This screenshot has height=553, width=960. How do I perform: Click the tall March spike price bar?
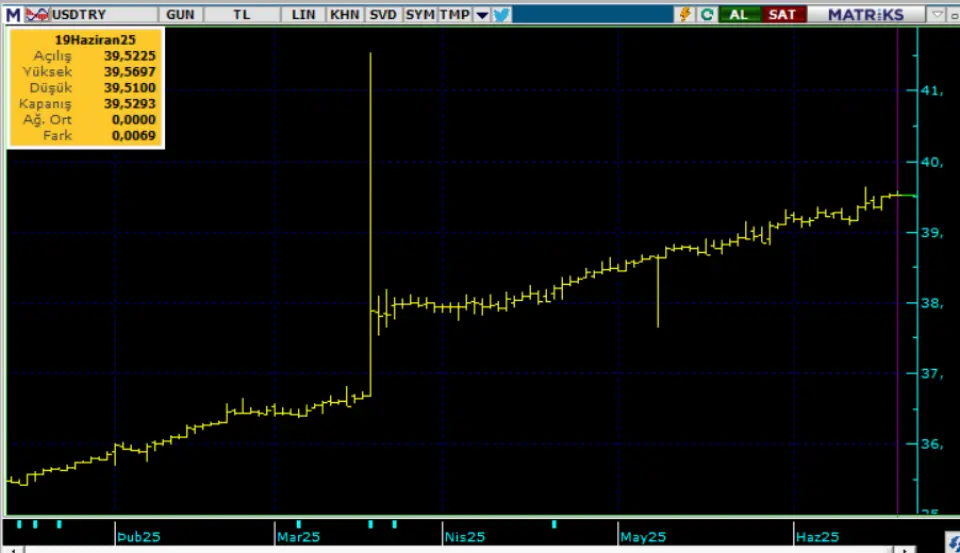coord(370,227)
